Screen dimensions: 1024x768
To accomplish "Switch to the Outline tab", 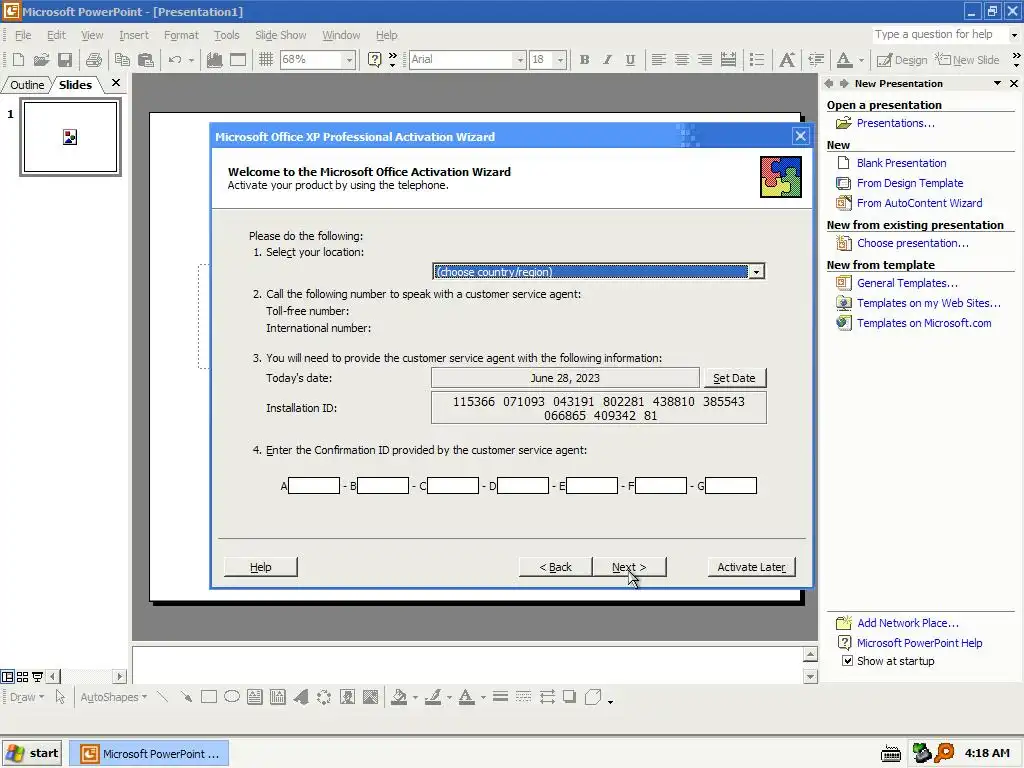I will pyautogui.click(x=27, y=85).
